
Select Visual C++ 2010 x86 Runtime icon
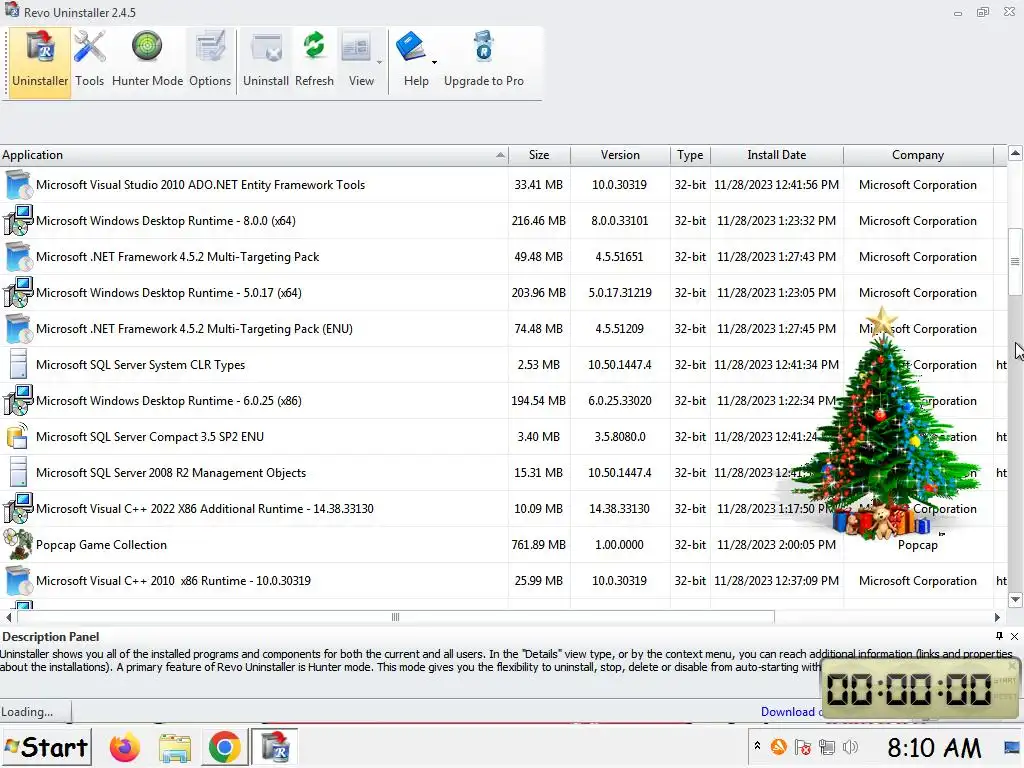(x=18, y=581)
